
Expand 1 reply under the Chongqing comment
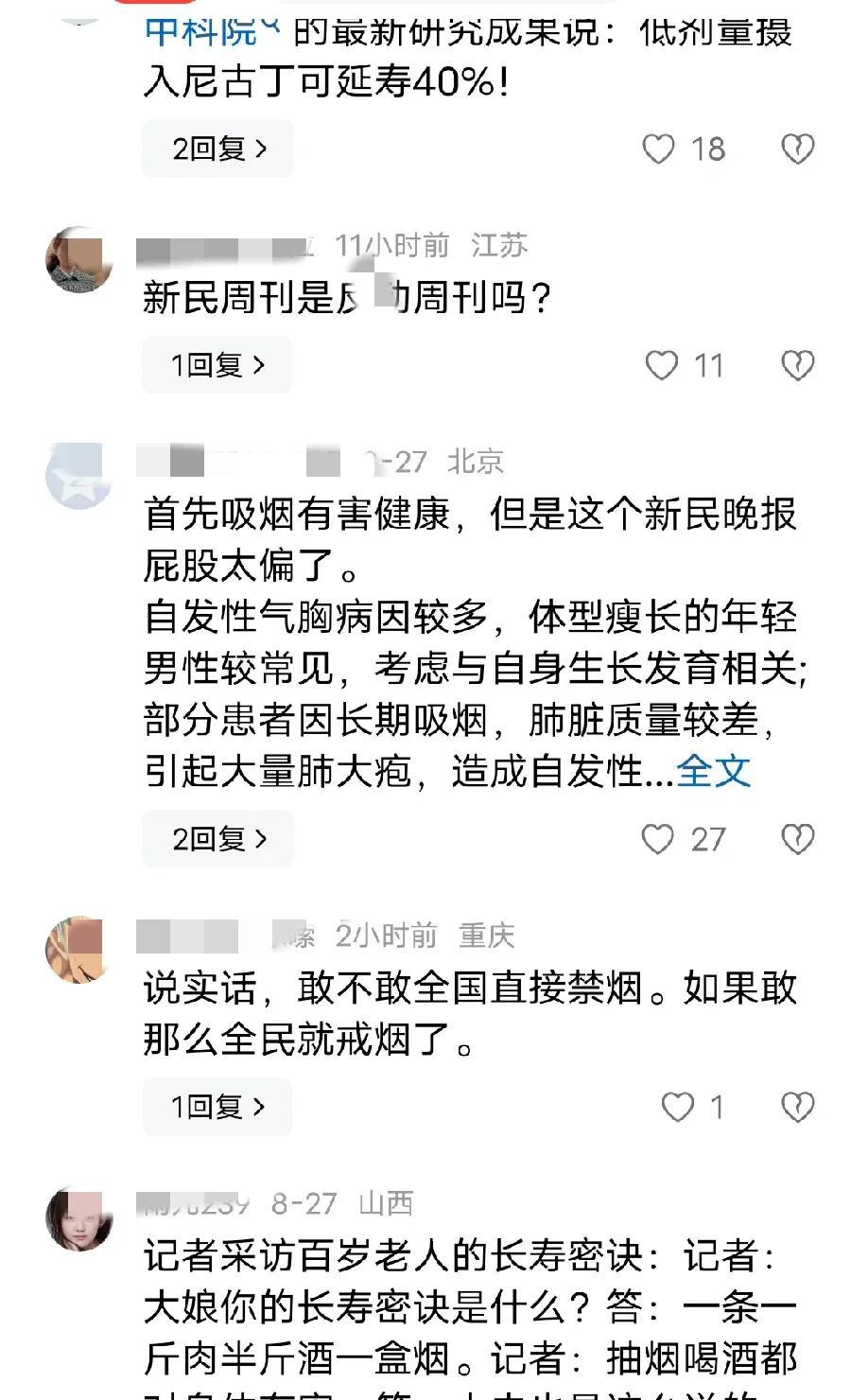coord(217,1107)
